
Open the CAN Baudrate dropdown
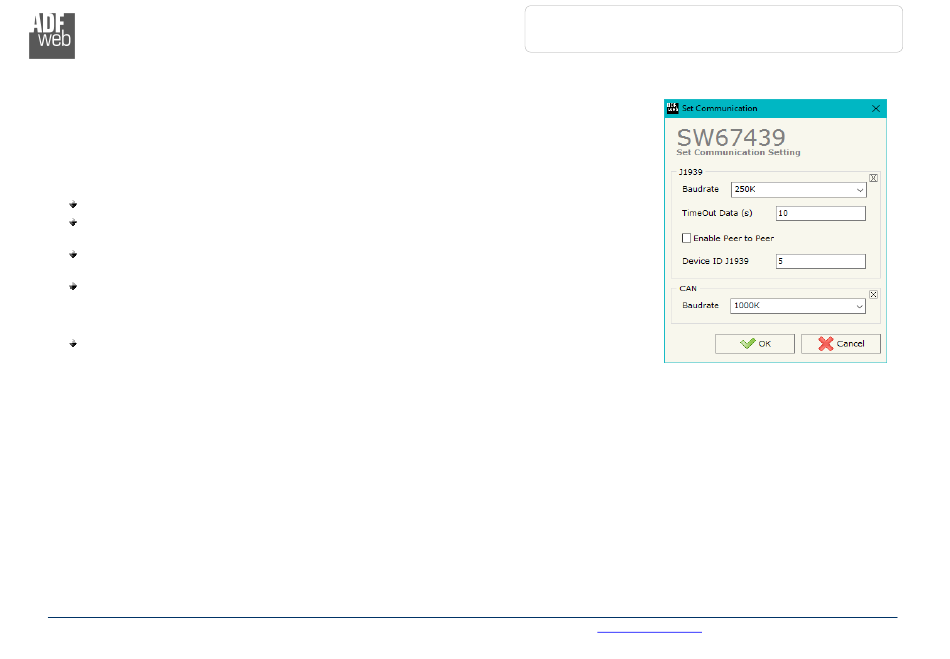798,306
